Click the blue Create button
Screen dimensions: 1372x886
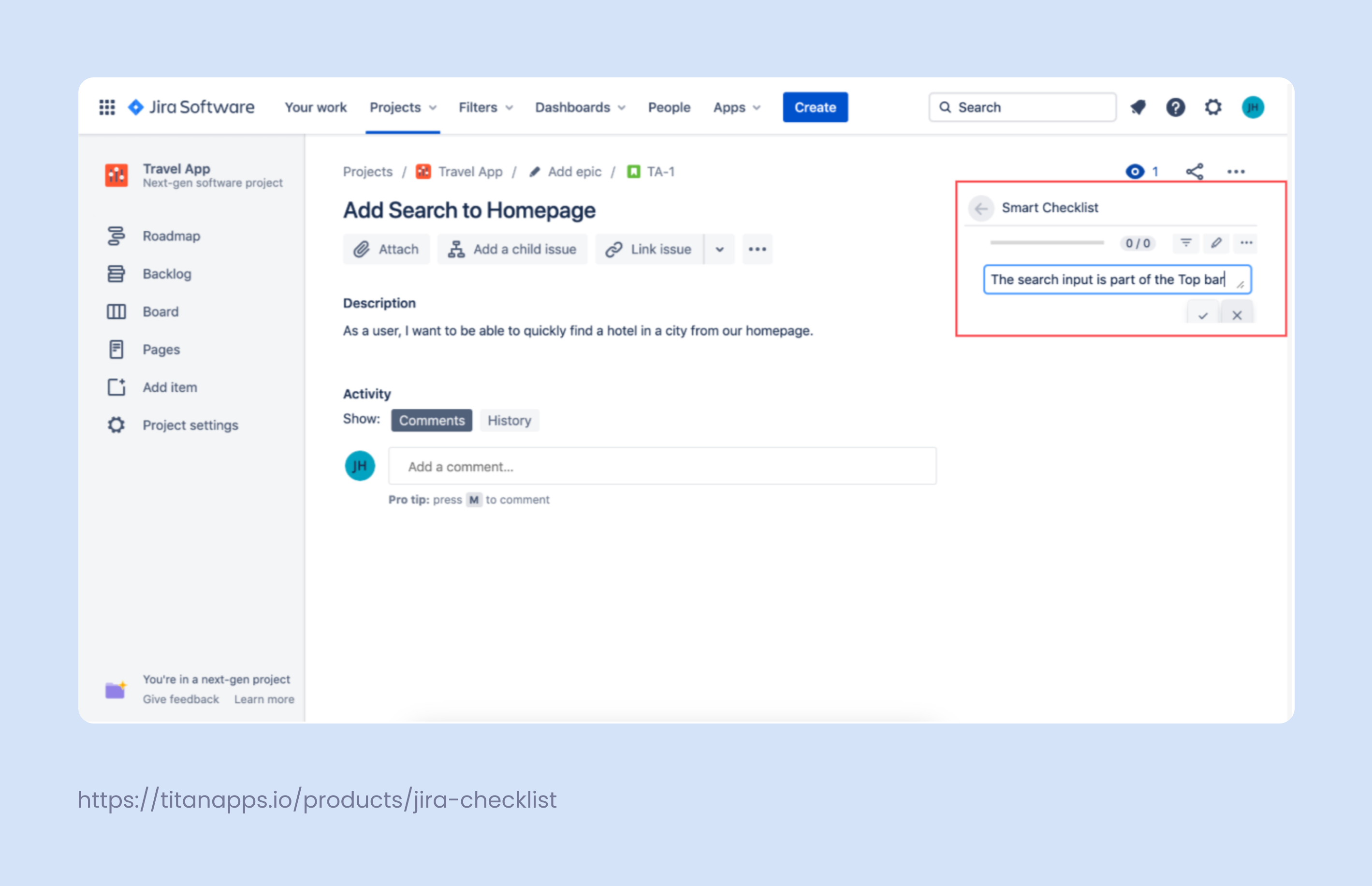pyautogui.click(x=815, y=107)
